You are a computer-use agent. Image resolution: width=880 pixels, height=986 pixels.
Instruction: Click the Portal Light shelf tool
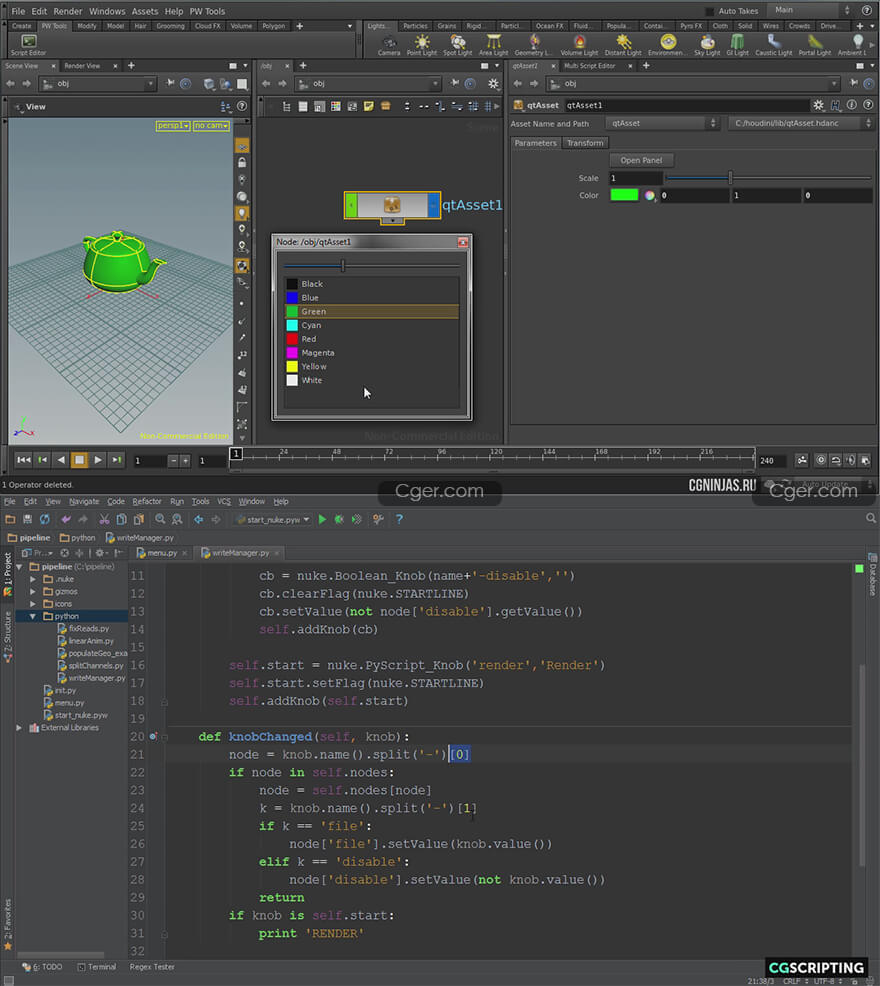(815, 45)
